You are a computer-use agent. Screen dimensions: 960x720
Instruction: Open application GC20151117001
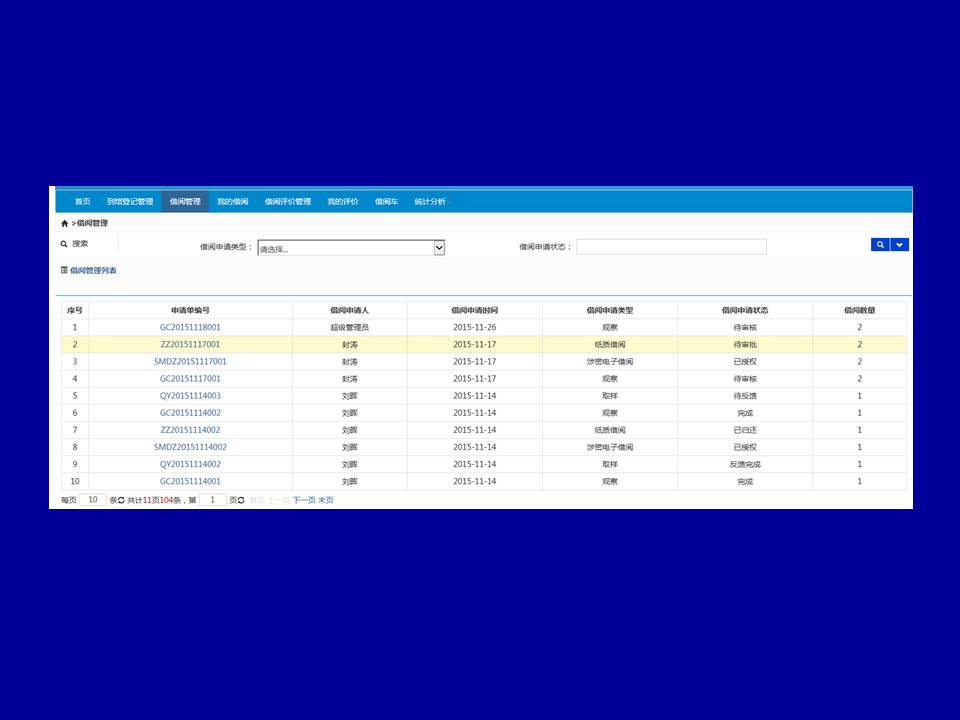coord(190,379)
